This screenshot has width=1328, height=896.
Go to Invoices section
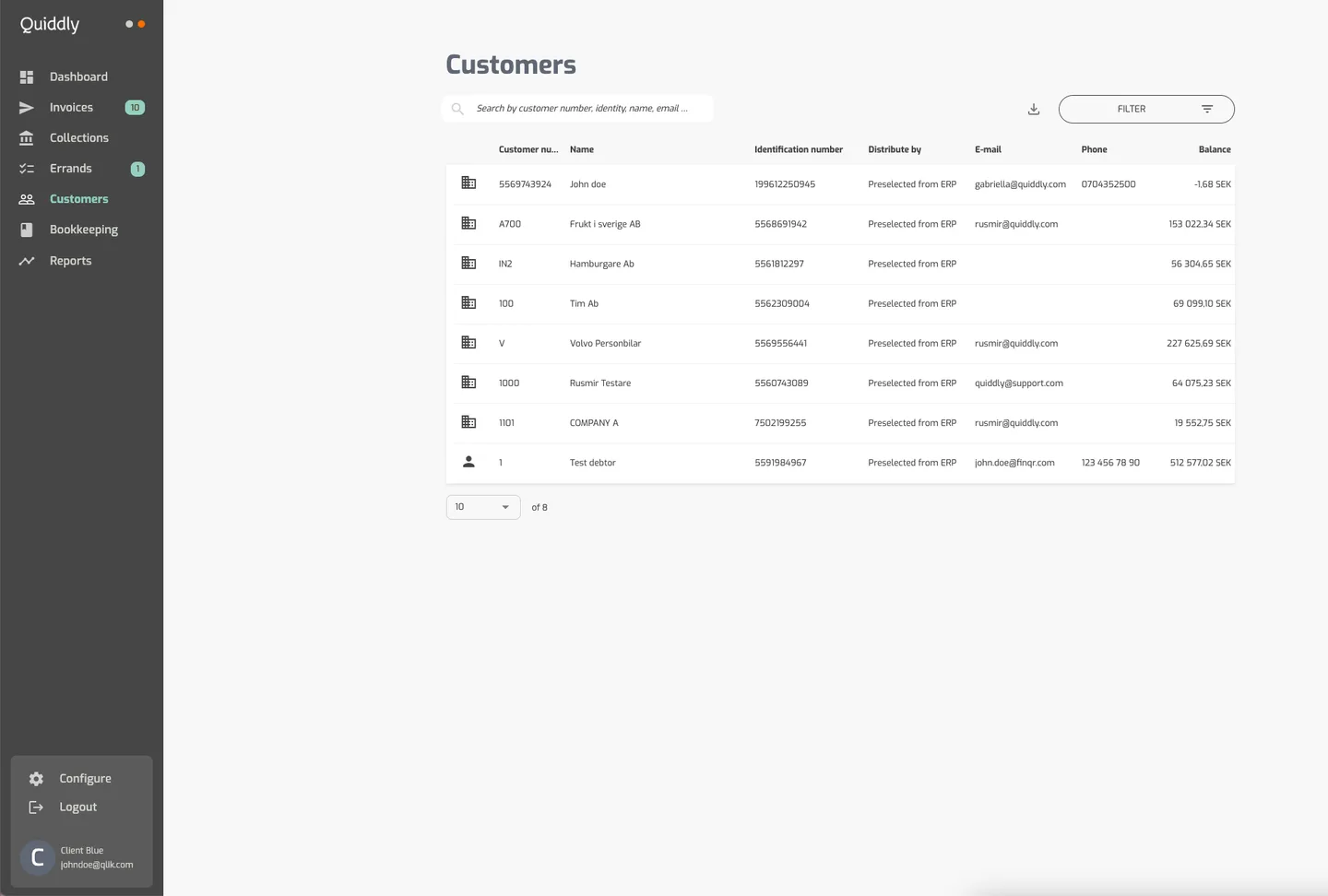click(x=71, y=108)
